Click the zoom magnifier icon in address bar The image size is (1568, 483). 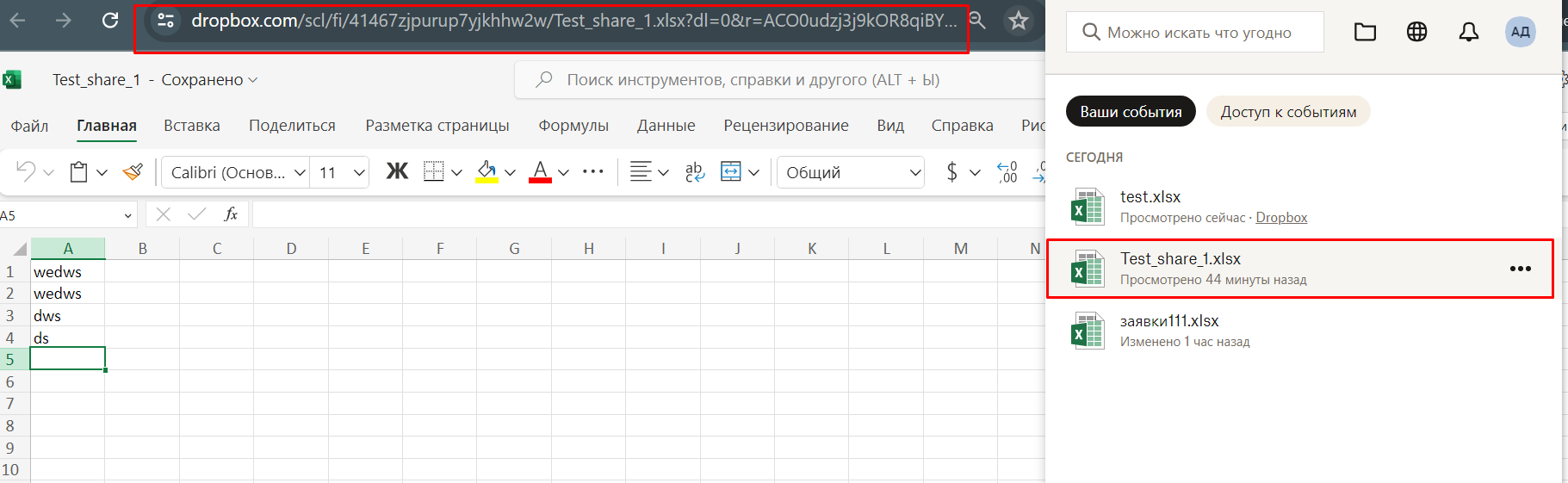[x=976, y=20]
